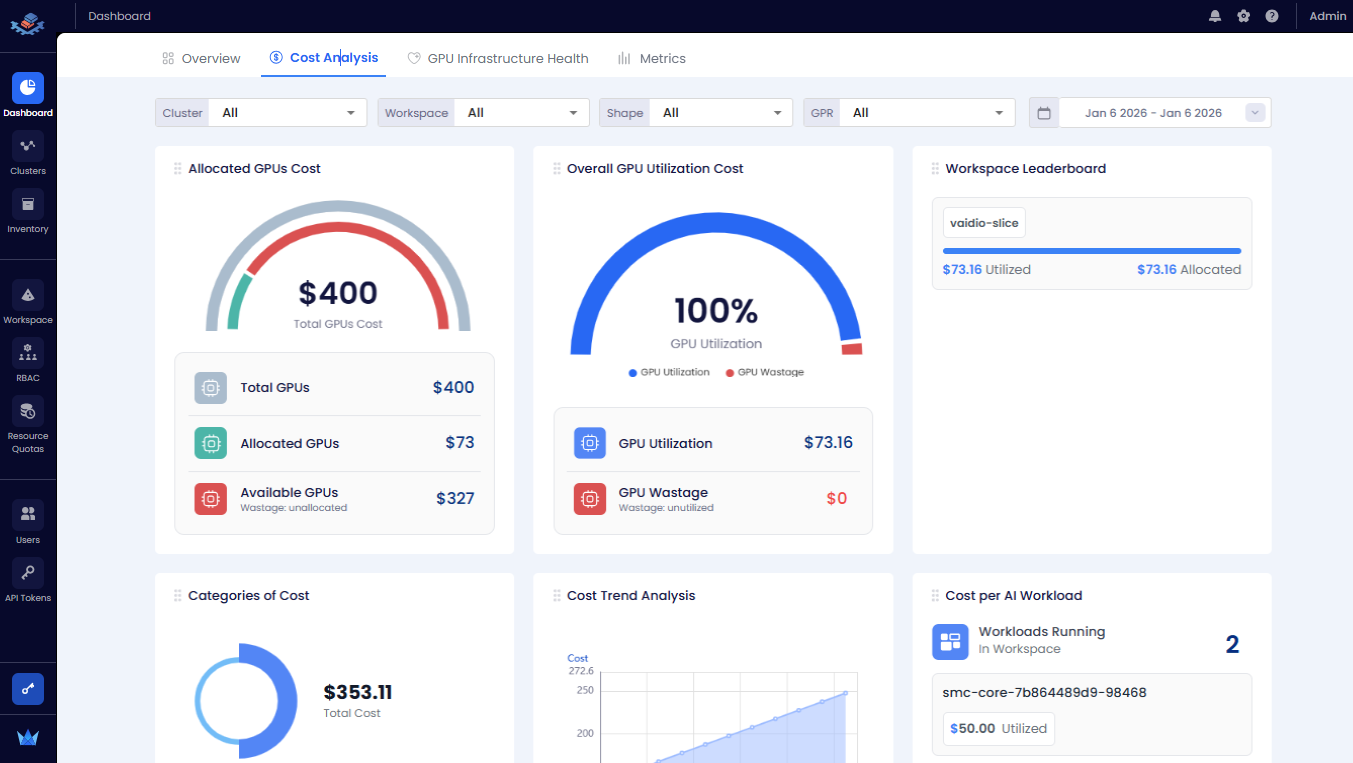1353x763 pixels.
Task: Open the Admin user menu
Action: [x=1327, y=16]
